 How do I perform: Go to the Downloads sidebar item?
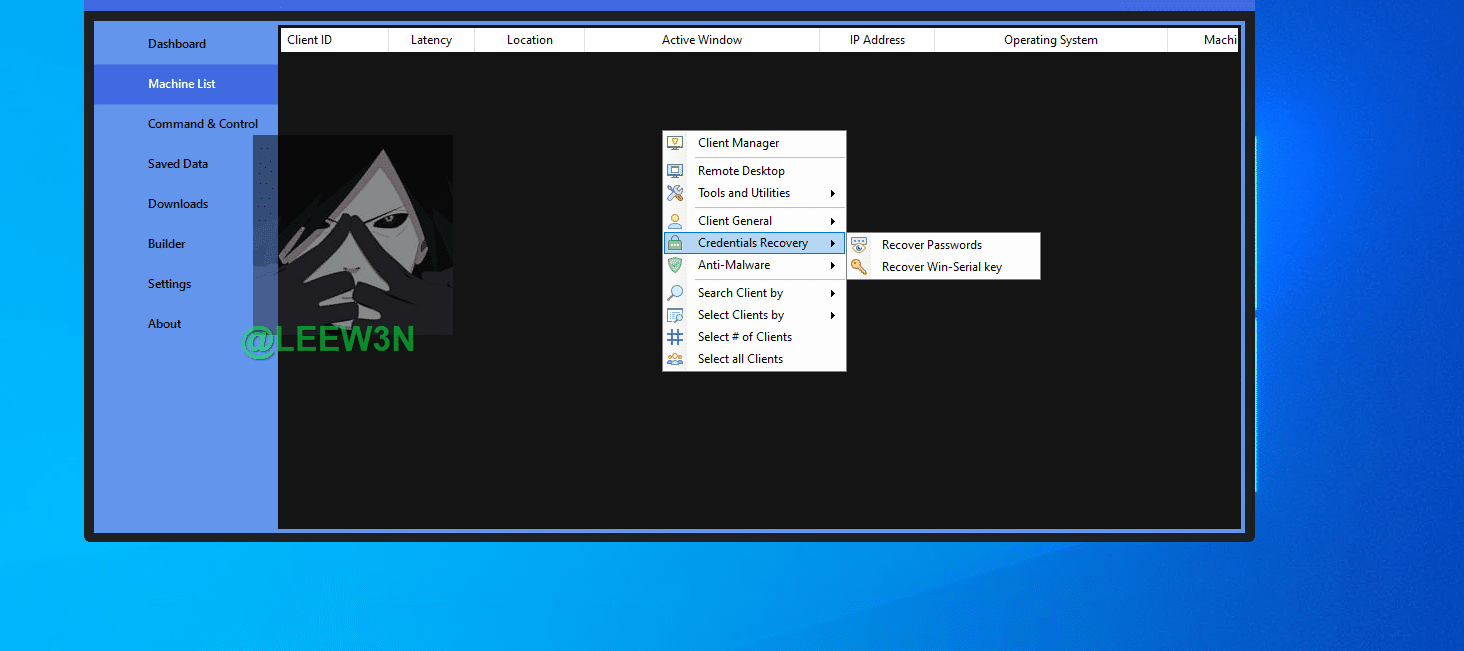click(178, 204)
